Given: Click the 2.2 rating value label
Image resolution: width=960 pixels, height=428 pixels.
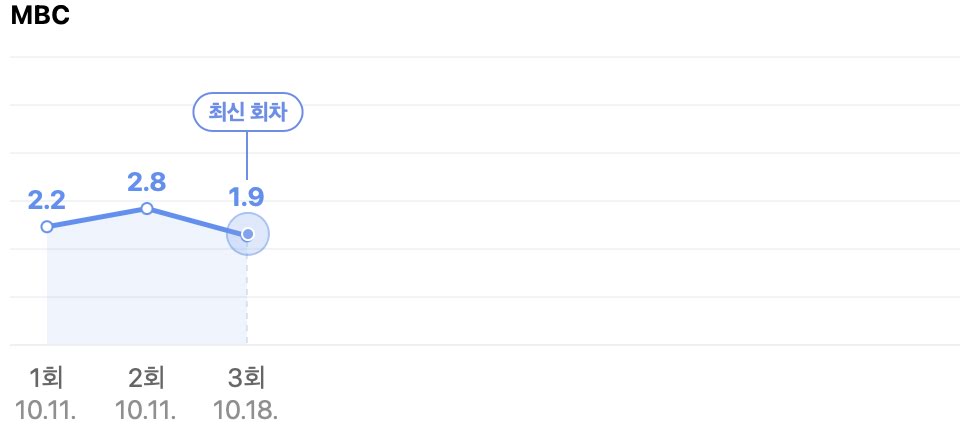Looking at the screenshot, I should click(x=47, y=200).
